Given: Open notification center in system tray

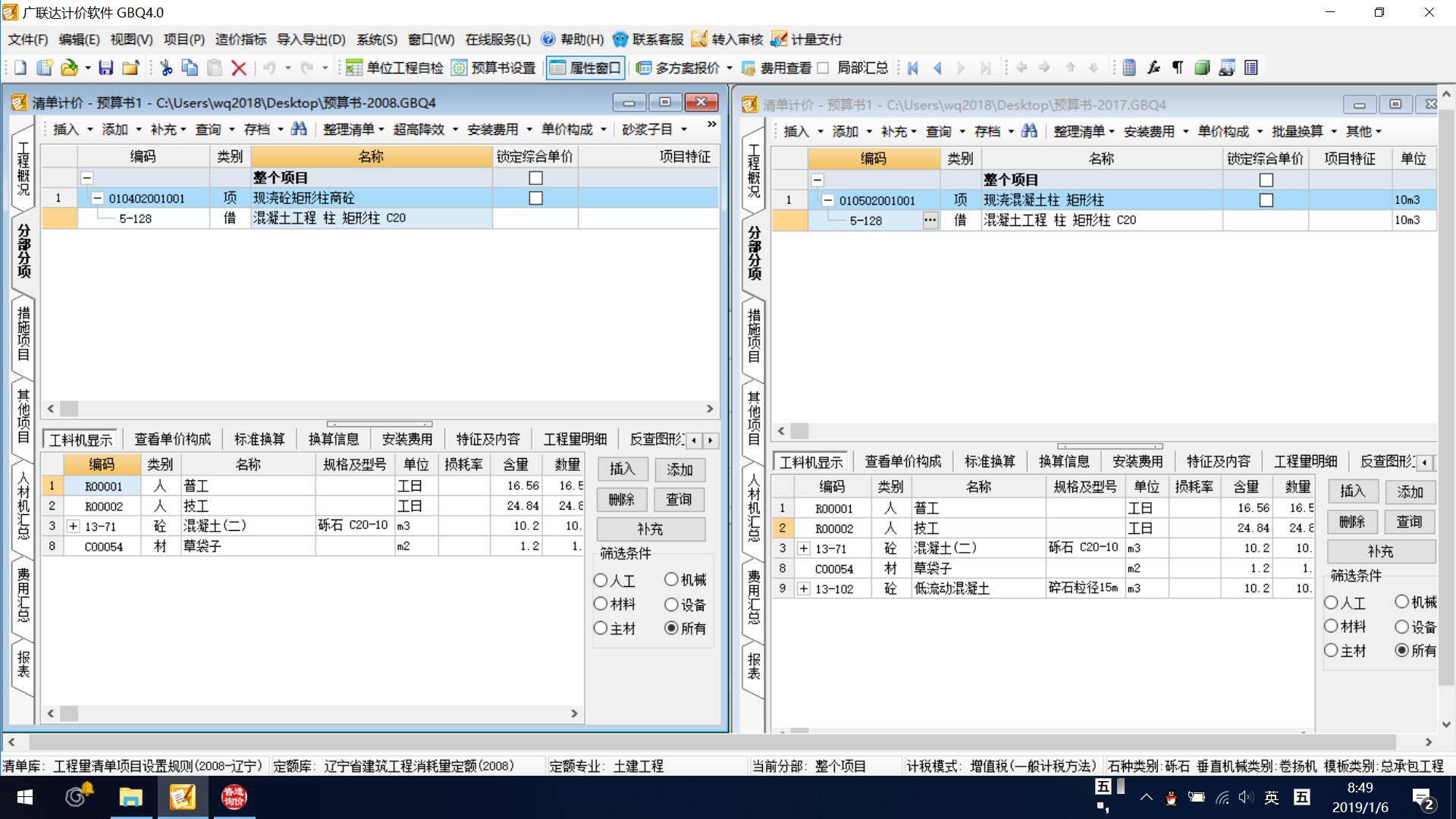Looking at the screenshot, I should click(x=1422, y=798).
